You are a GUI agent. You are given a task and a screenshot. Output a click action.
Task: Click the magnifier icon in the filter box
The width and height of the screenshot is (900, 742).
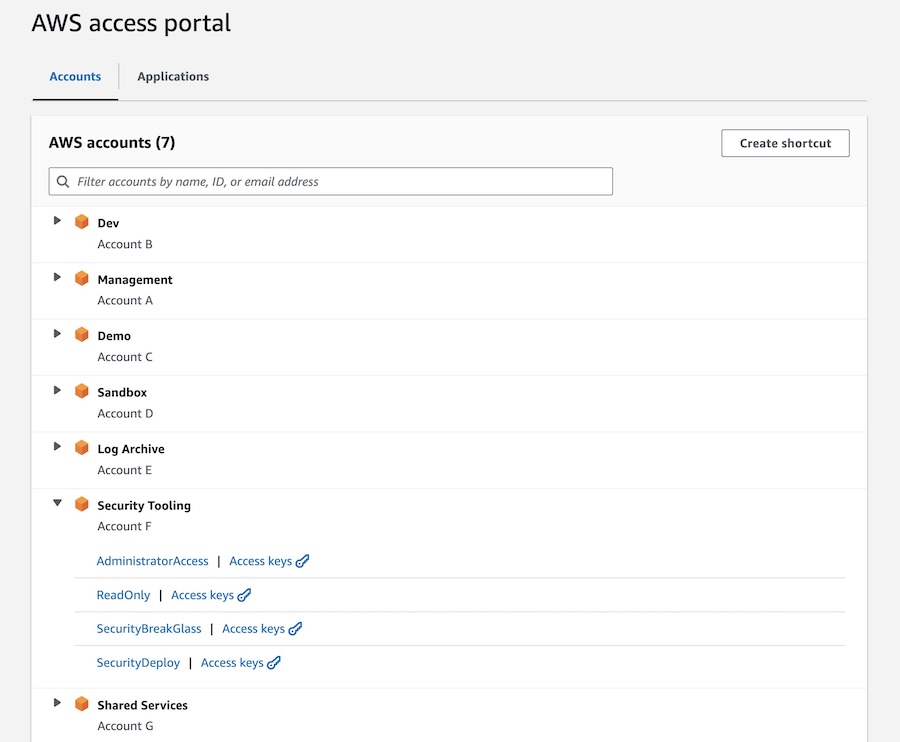coord(62,181)
